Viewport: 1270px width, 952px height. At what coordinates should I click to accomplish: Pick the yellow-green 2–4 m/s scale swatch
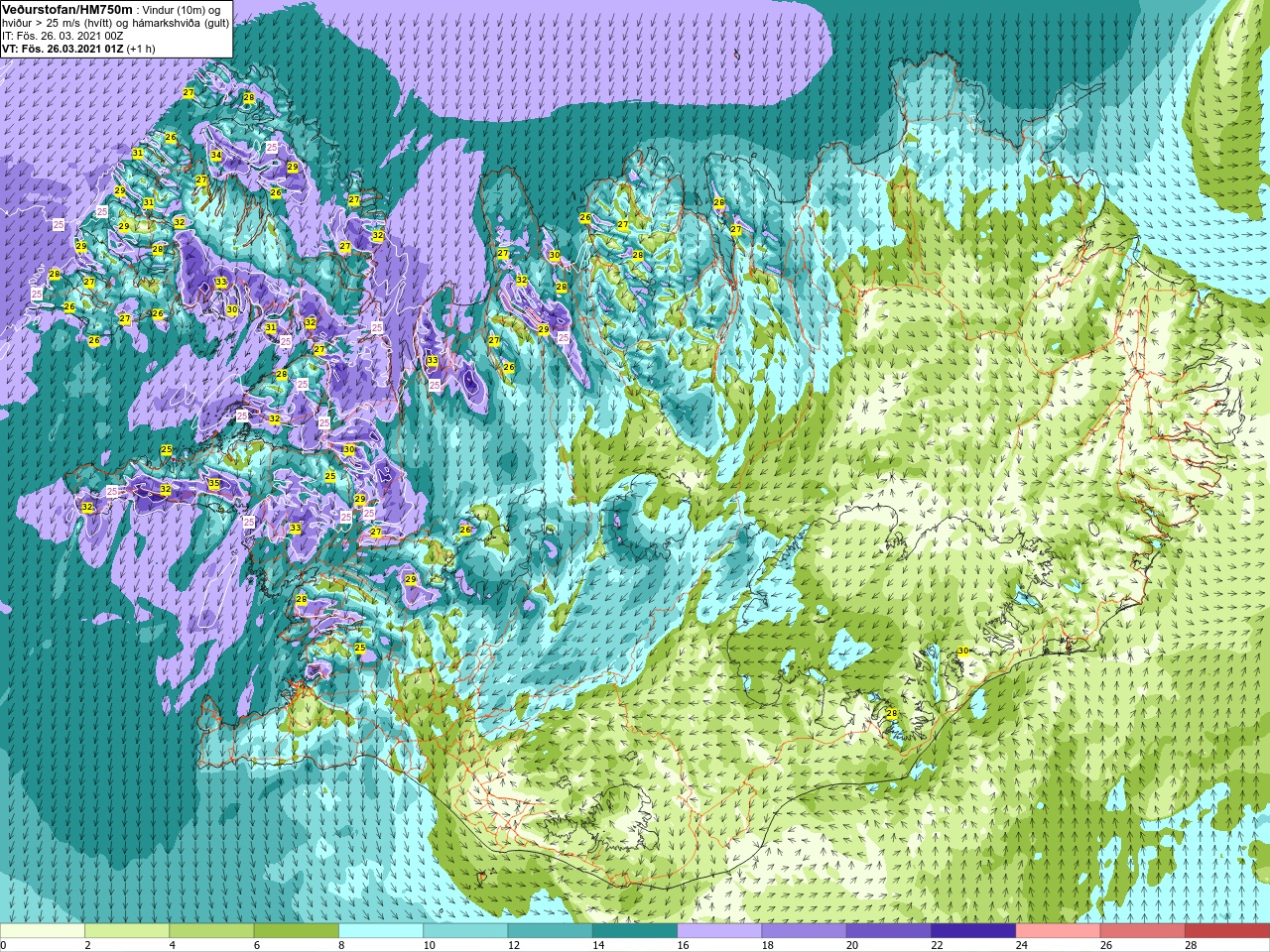click(127, 931)
